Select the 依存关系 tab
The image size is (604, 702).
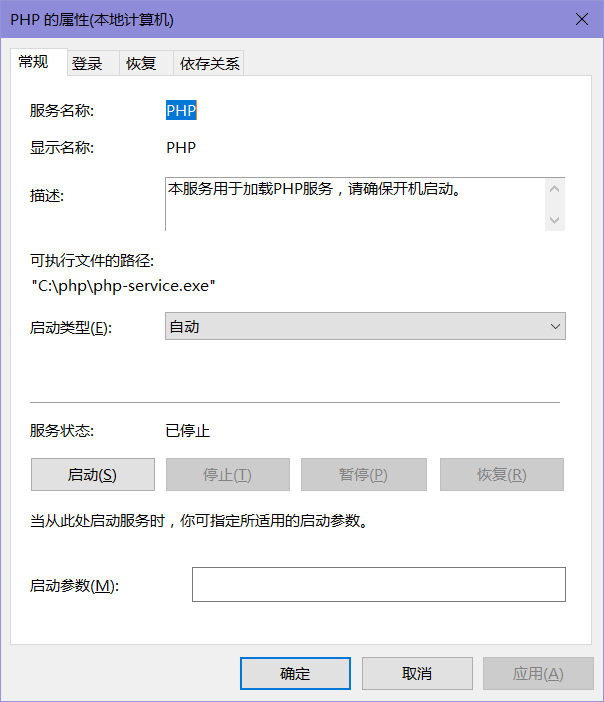209,63
